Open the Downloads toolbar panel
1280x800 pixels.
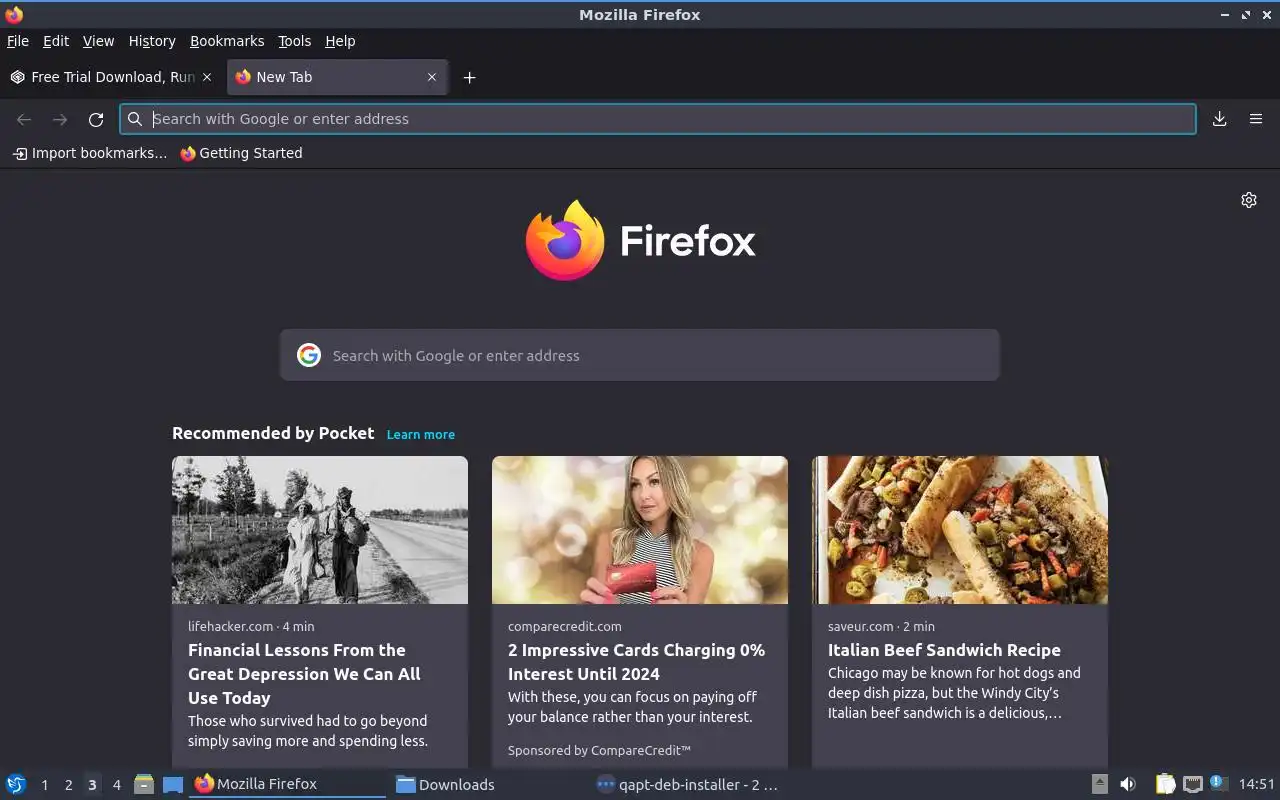click(1220, 119)
